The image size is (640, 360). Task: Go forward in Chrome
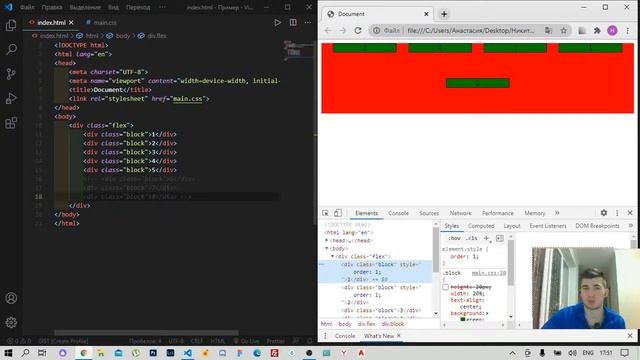tap(342, 31)
